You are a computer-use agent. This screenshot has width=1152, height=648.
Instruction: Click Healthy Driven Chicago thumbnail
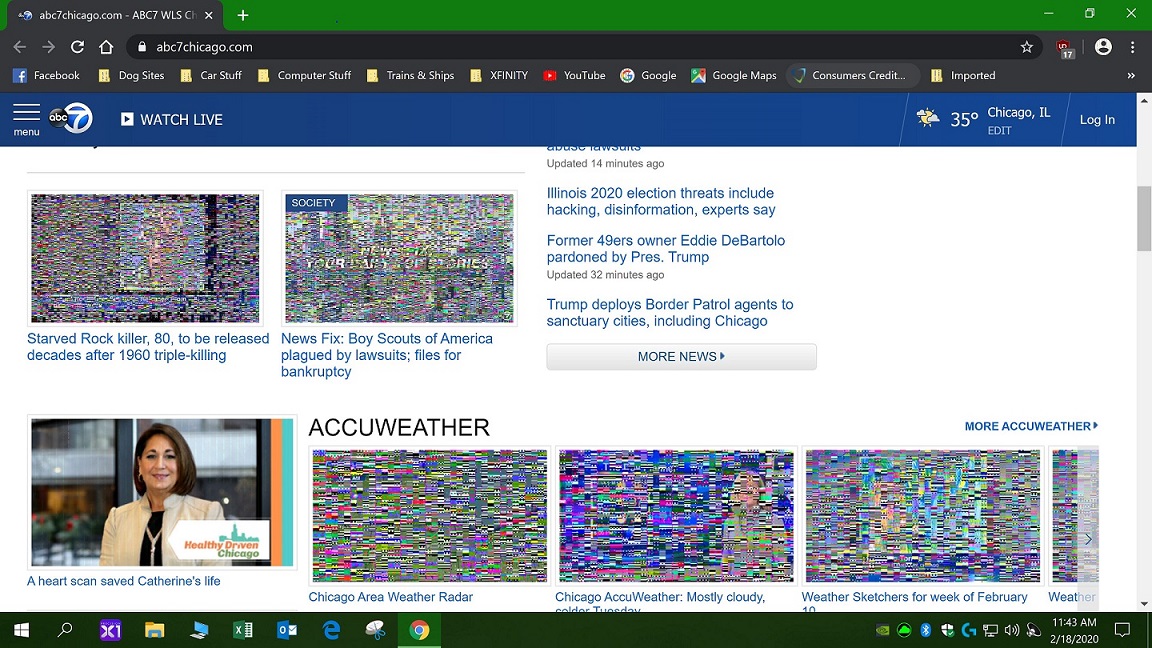tap(162, 492)
